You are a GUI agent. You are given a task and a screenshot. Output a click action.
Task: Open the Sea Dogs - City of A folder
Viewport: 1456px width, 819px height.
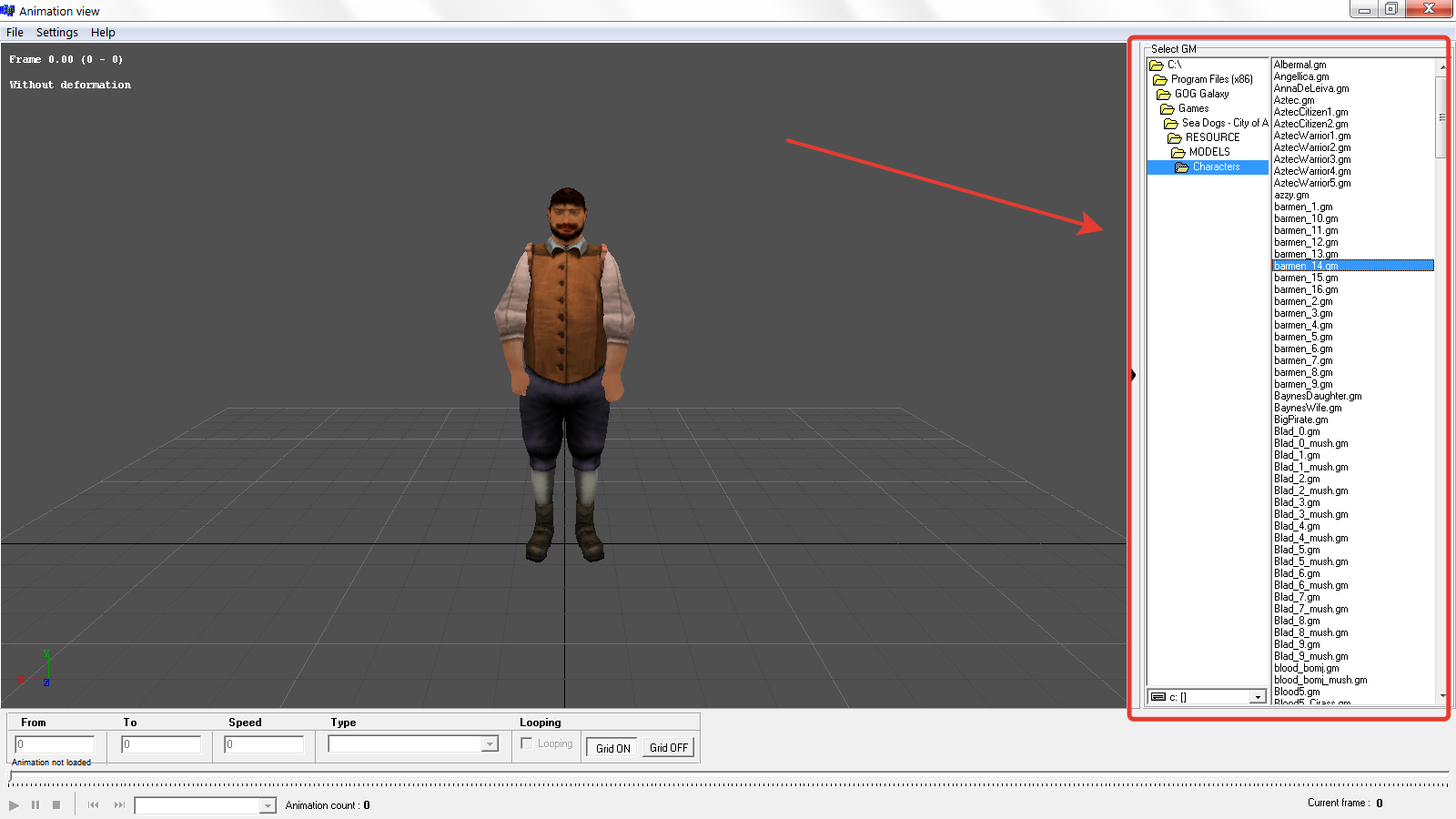pyautogui.click(x=1216, y=123)
